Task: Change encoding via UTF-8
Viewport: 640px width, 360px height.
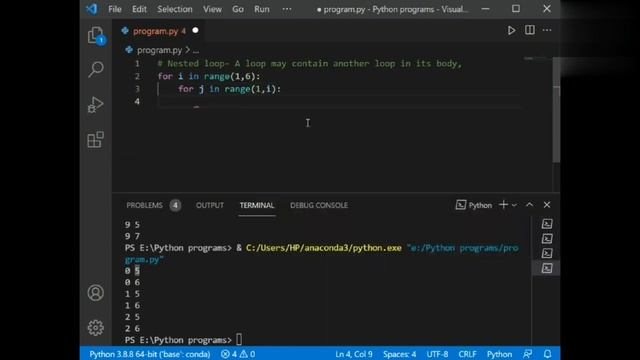Action: tap(437, 354)
